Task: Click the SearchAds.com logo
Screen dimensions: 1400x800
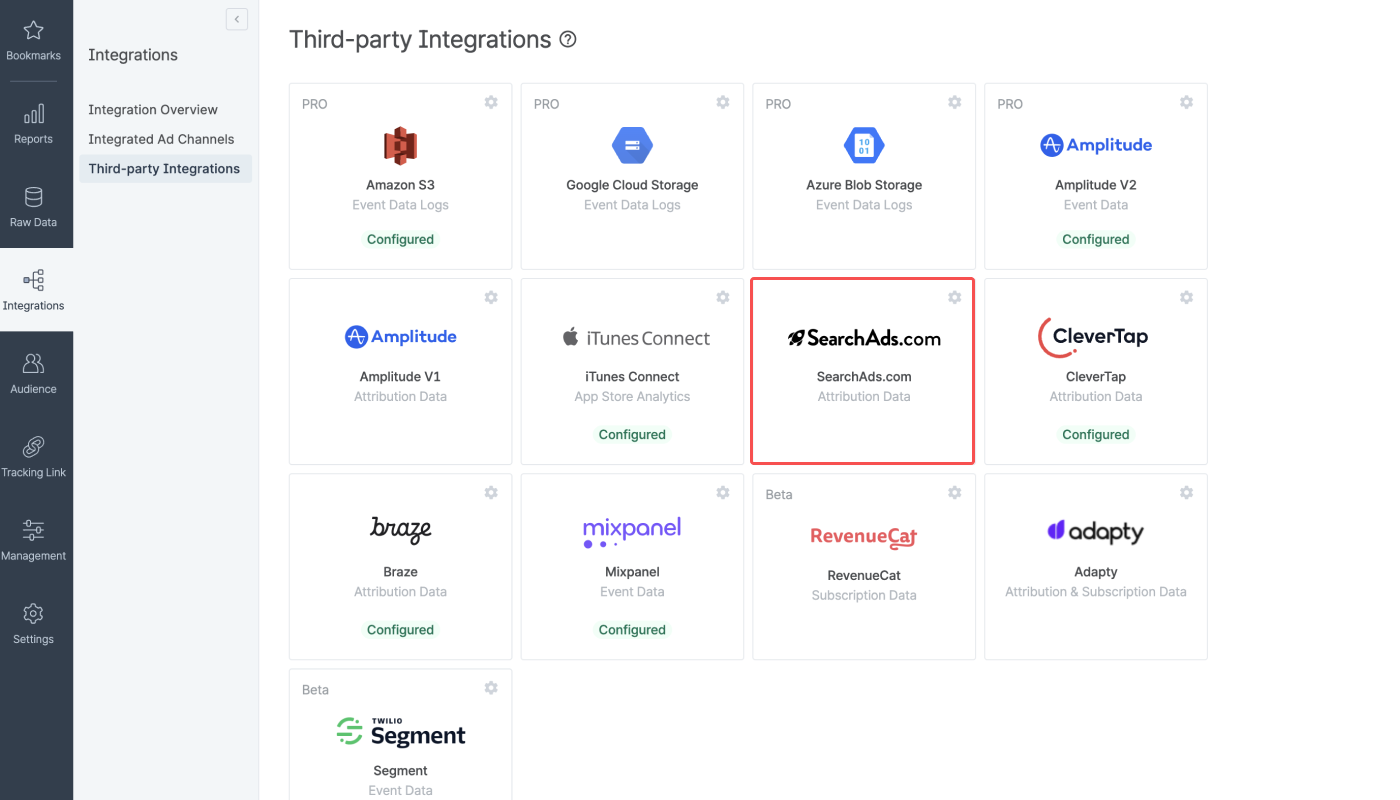Action: point(864,338)
